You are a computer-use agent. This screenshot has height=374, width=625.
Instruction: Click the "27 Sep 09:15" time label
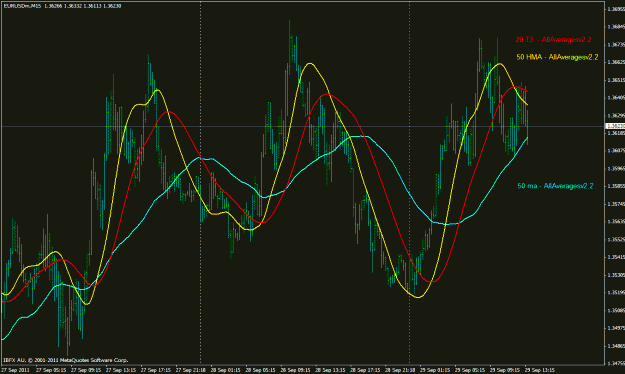coord(86,370)
